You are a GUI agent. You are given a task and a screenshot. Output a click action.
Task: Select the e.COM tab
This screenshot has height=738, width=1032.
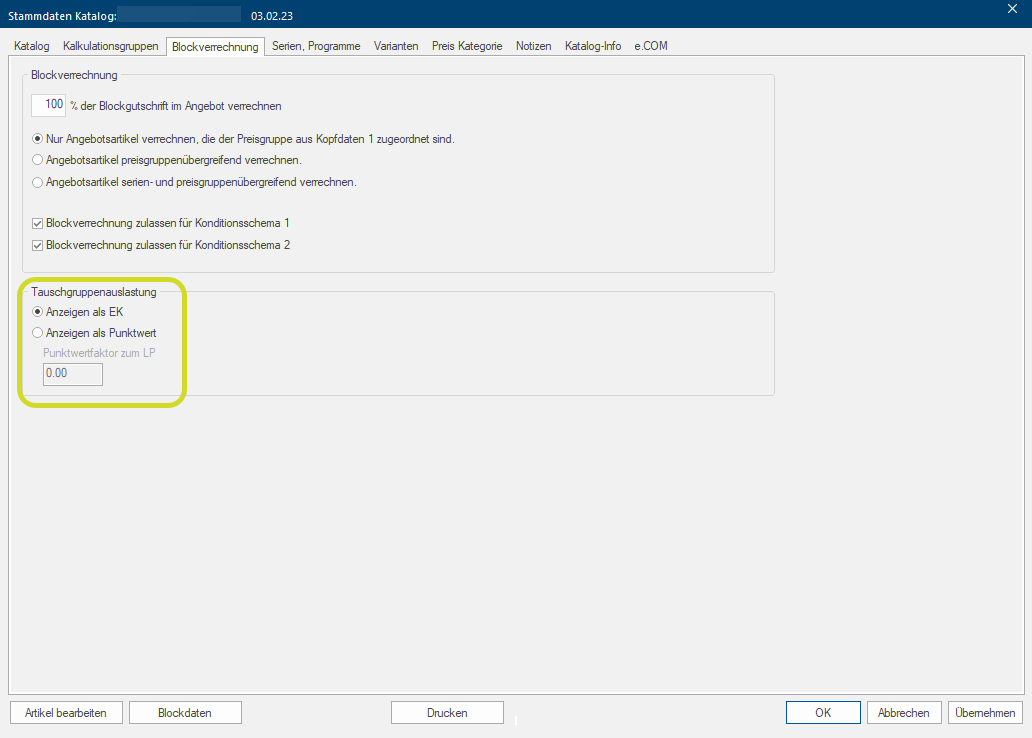[x=651, y=46]
